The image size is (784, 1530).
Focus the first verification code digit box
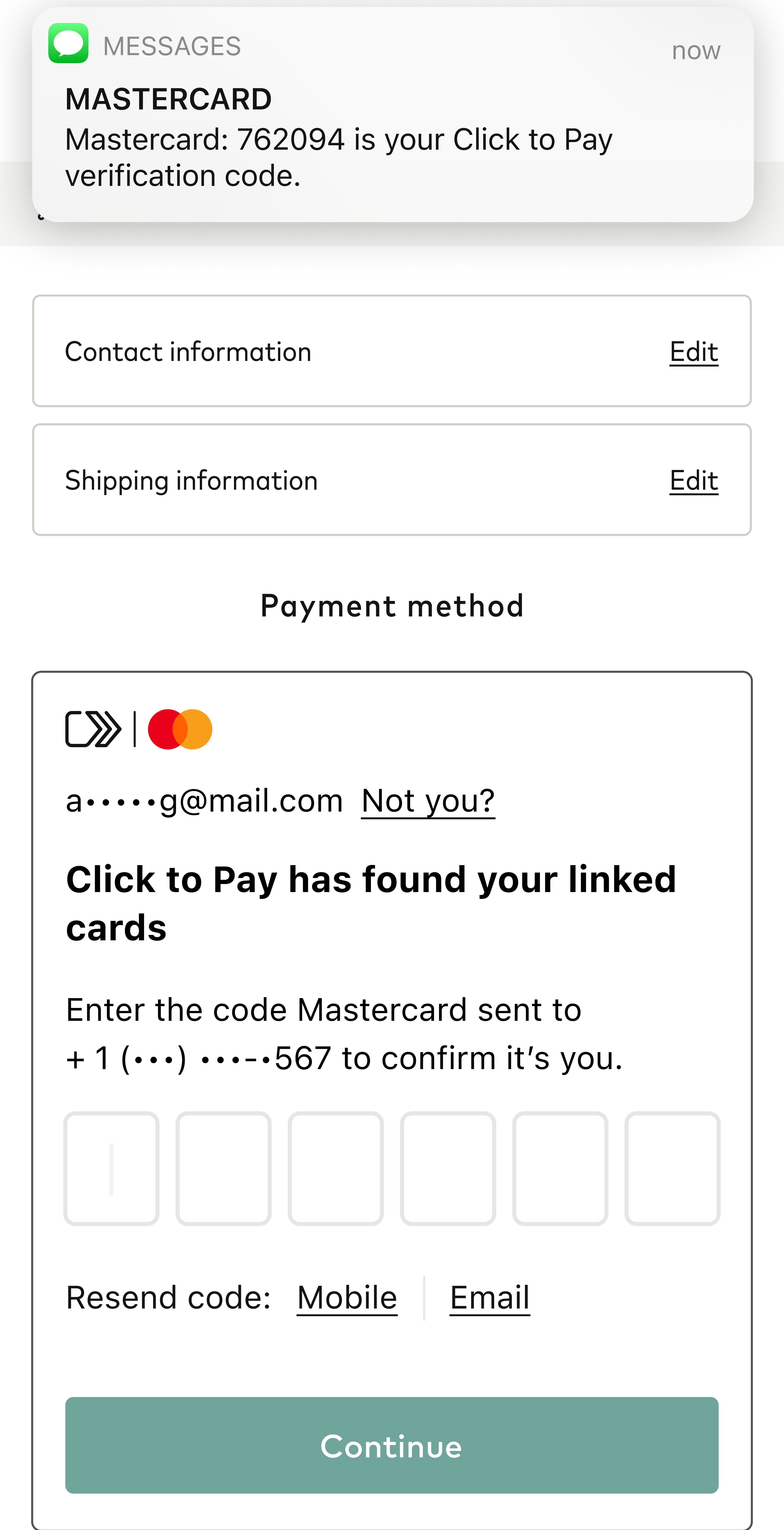click(x=112, y=1168)
